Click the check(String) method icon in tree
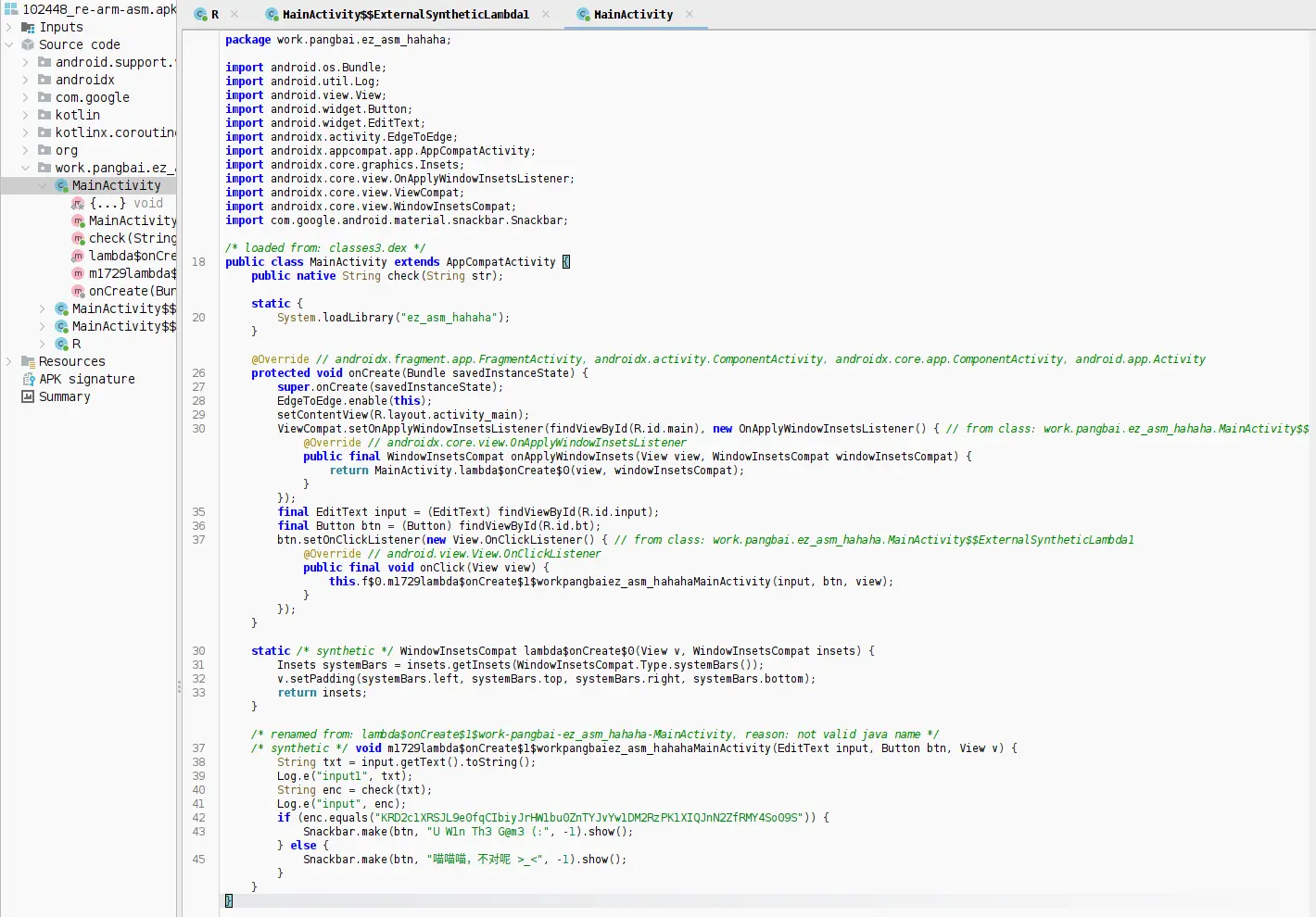Image resolution: width=1316 pixels, height=917 pixels. point(78,238)
